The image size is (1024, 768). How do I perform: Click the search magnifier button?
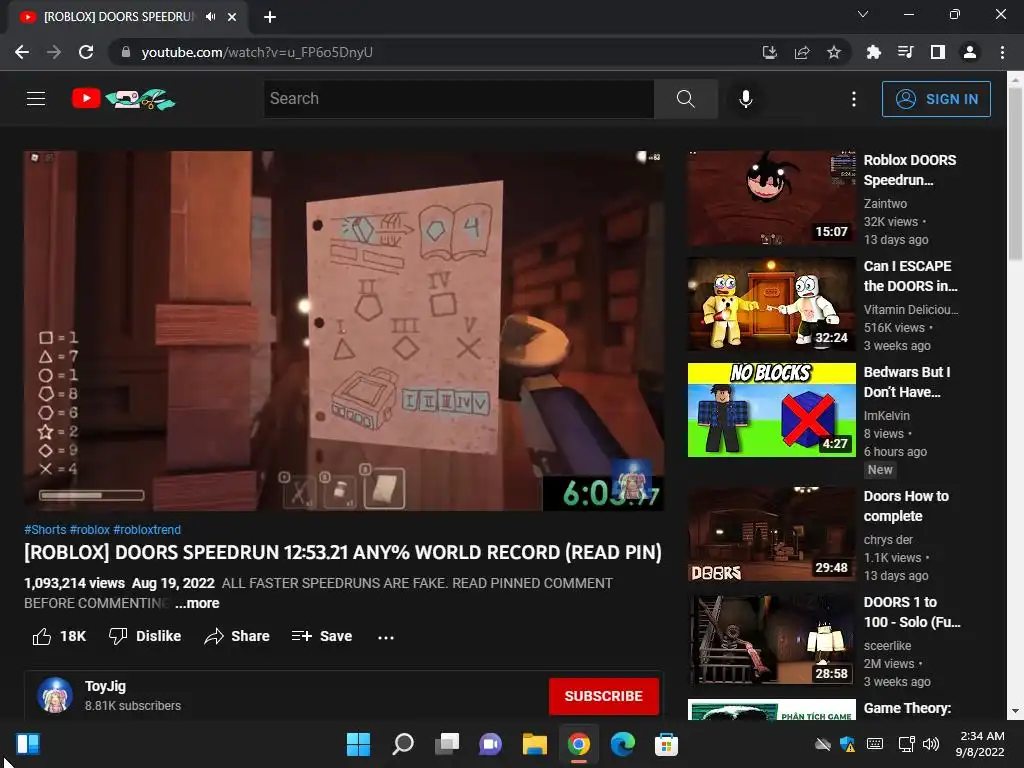click(x=685, y=99)
